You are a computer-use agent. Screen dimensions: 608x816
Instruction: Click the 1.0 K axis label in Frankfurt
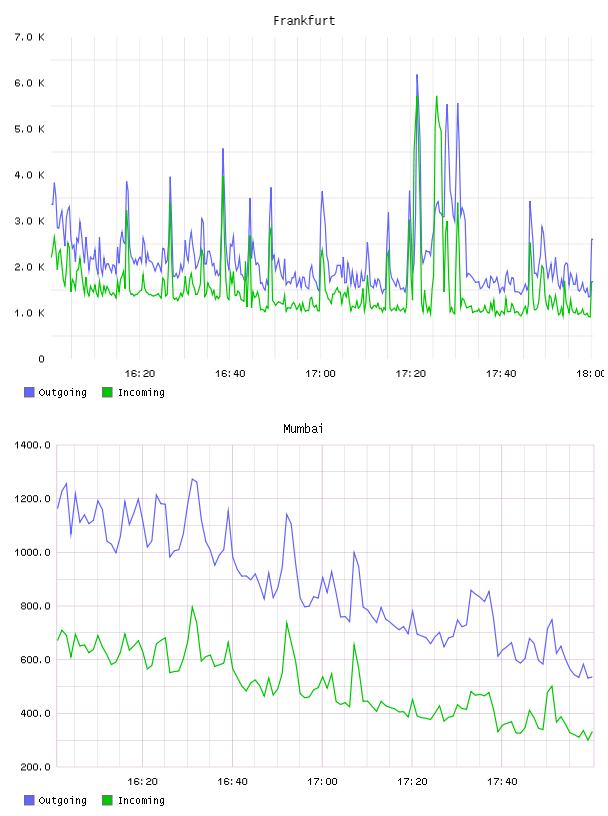[x=29, y=313]
